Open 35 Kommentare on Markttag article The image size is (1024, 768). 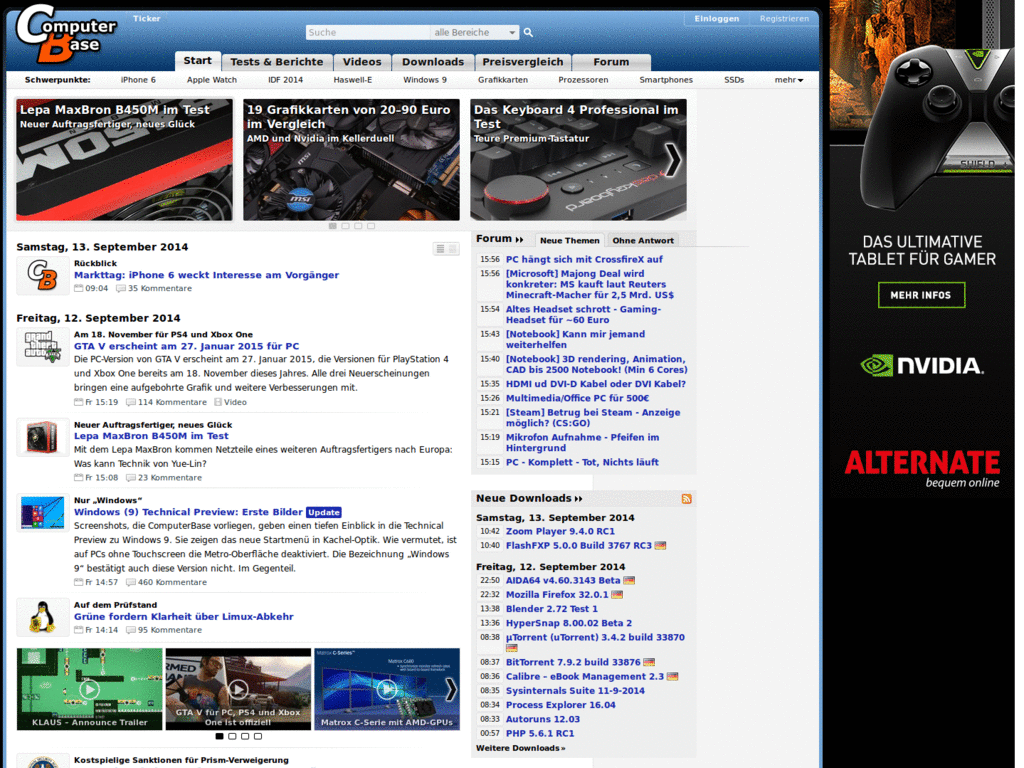(154, 288)
